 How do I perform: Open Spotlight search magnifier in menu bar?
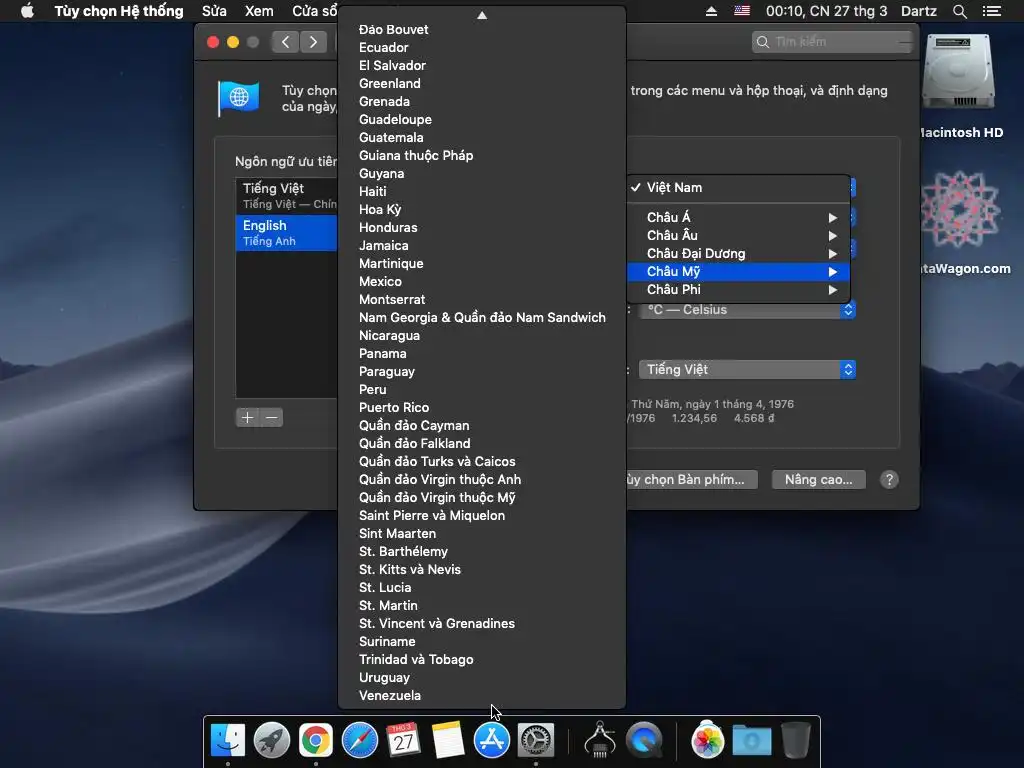(x=959, y=11)
